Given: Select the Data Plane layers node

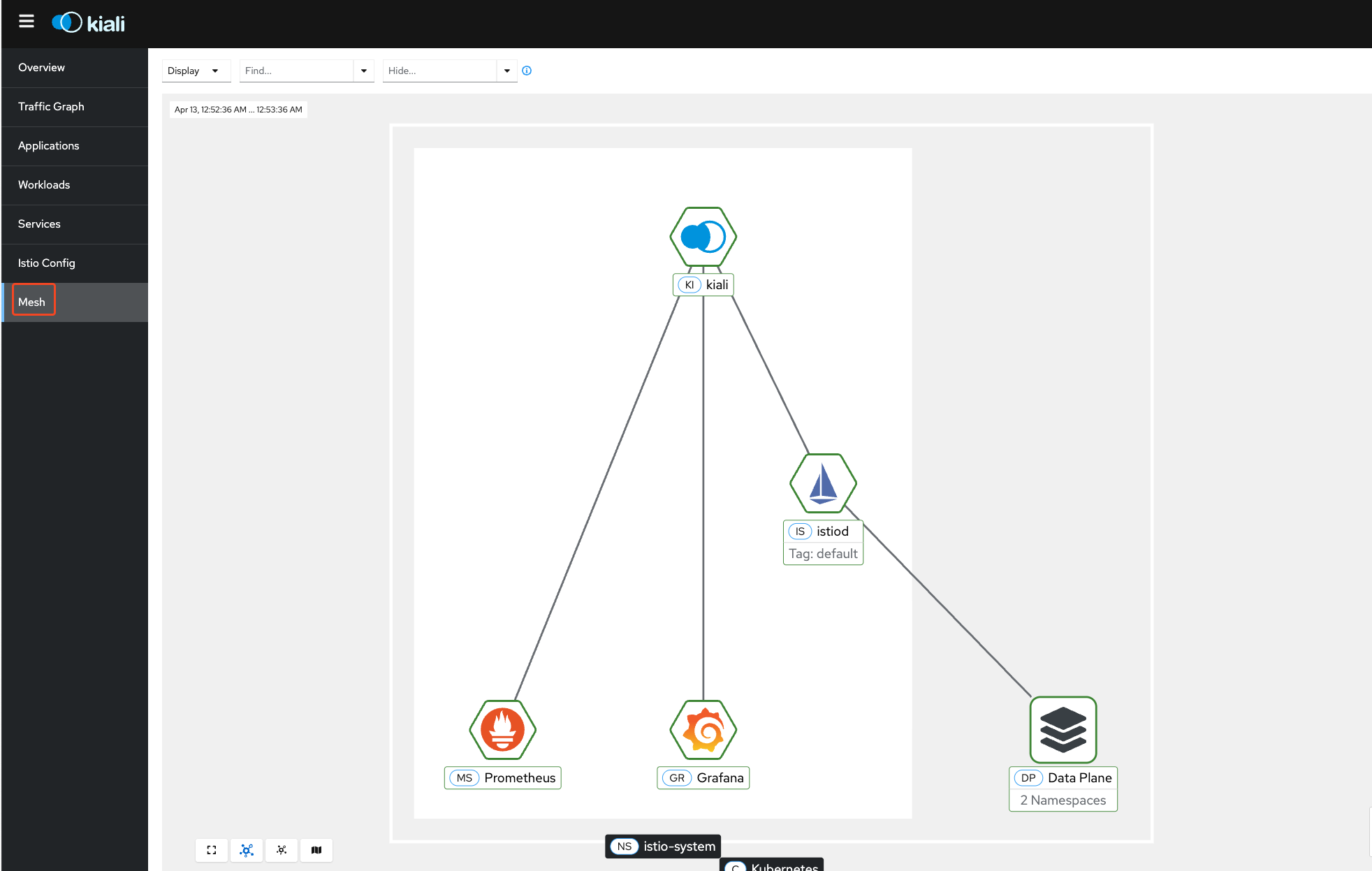Looking at the screenshot, I should [x=1063, y=730].
